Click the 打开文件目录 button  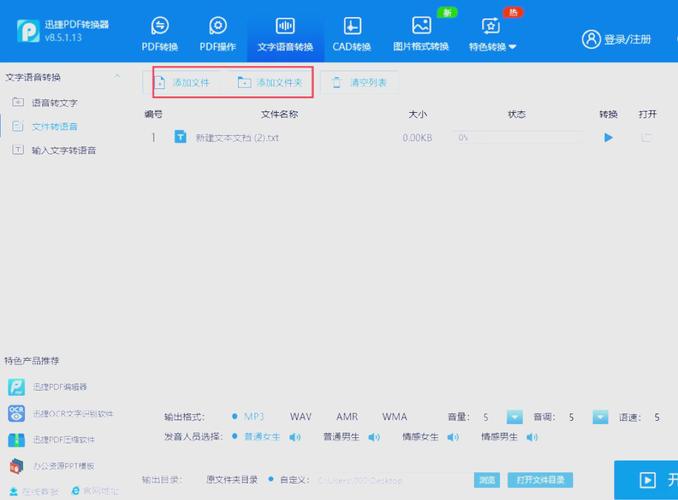coord(540,480)
